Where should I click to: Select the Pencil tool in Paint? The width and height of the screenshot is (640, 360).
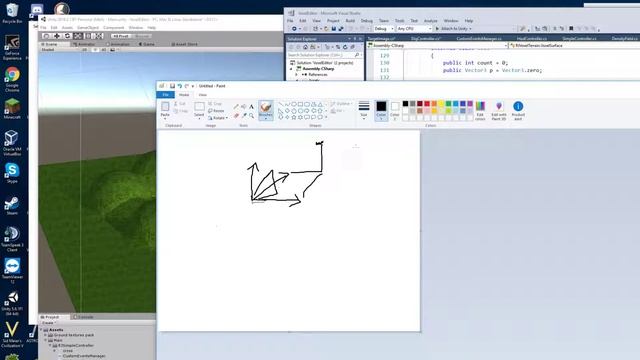click(236, 107)
